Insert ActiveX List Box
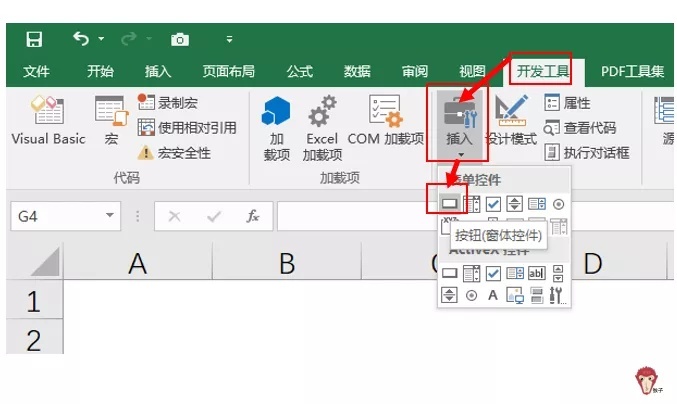Screen dimensions: 677x404 tap(515, 273)
